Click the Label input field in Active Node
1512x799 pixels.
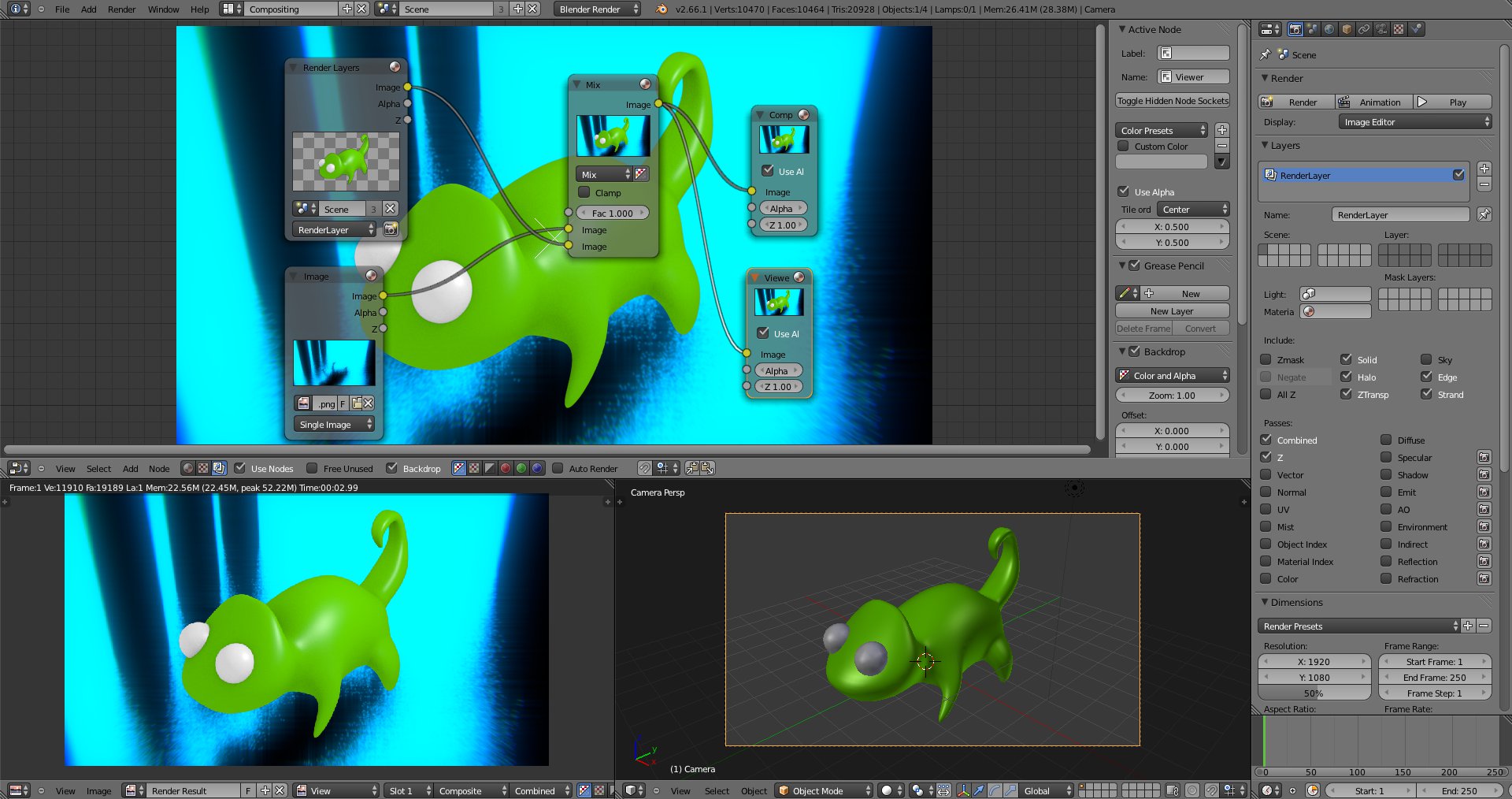point(1193,53)
